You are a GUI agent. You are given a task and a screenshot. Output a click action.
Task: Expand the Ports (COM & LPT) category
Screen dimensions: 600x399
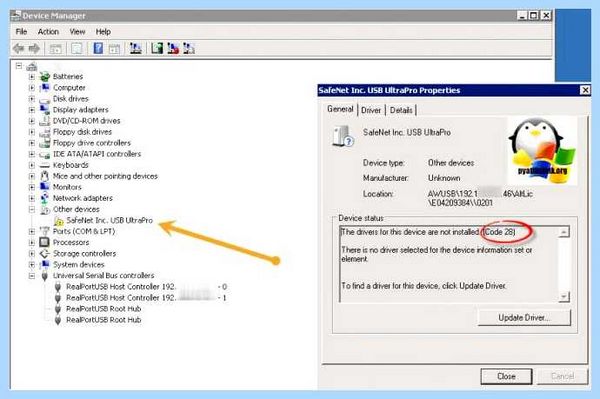pos(32,231)
